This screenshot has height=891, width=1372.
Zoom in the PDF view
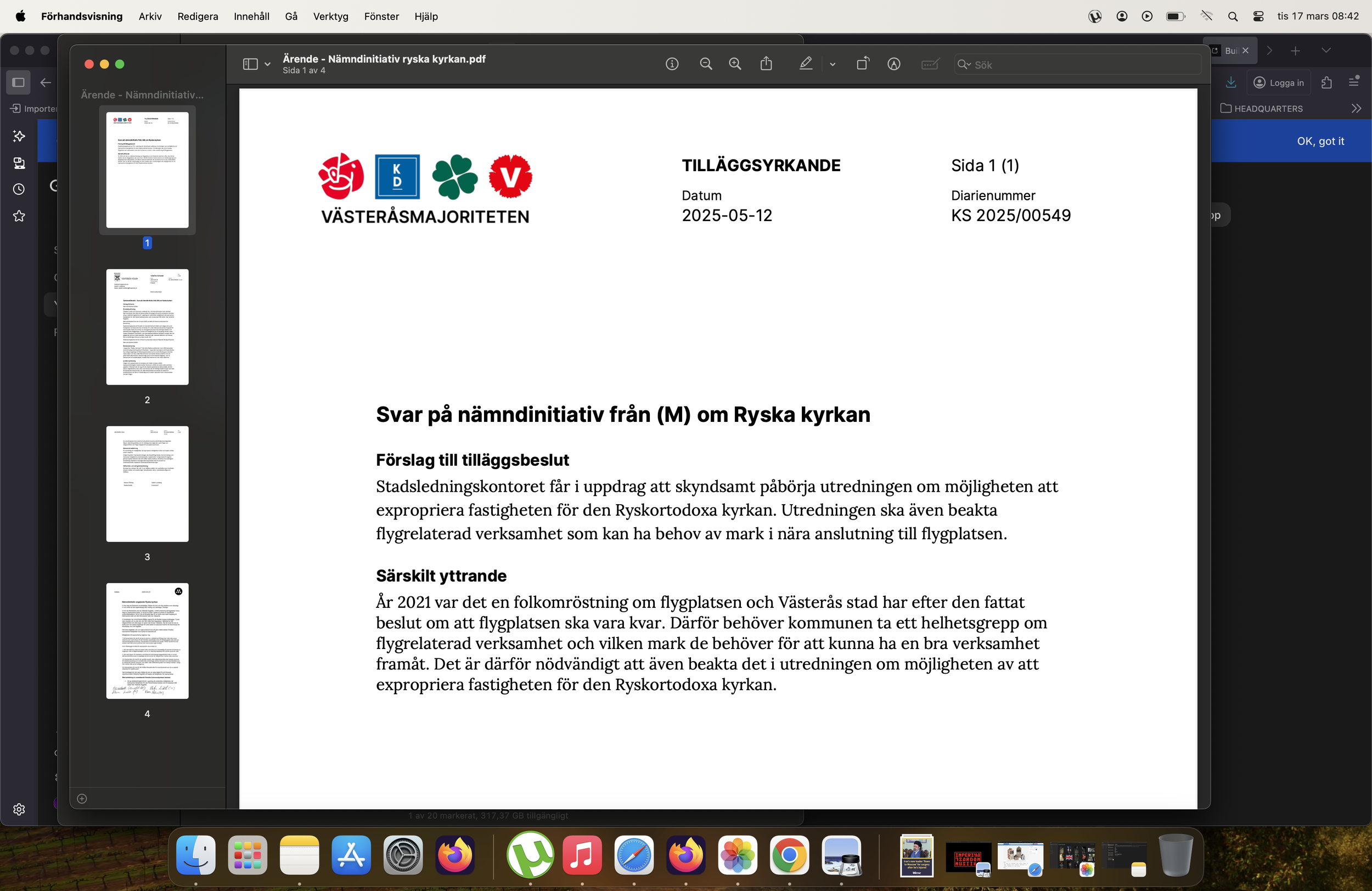point(735,64)
